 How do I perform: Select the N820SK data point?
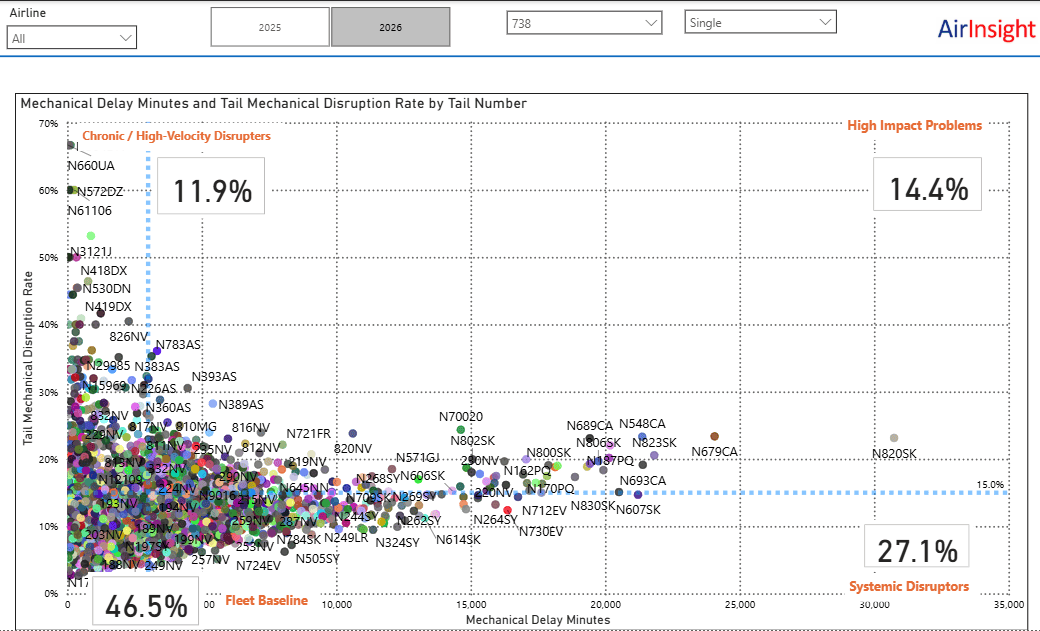pyautogui.click(x=894, y=438)
